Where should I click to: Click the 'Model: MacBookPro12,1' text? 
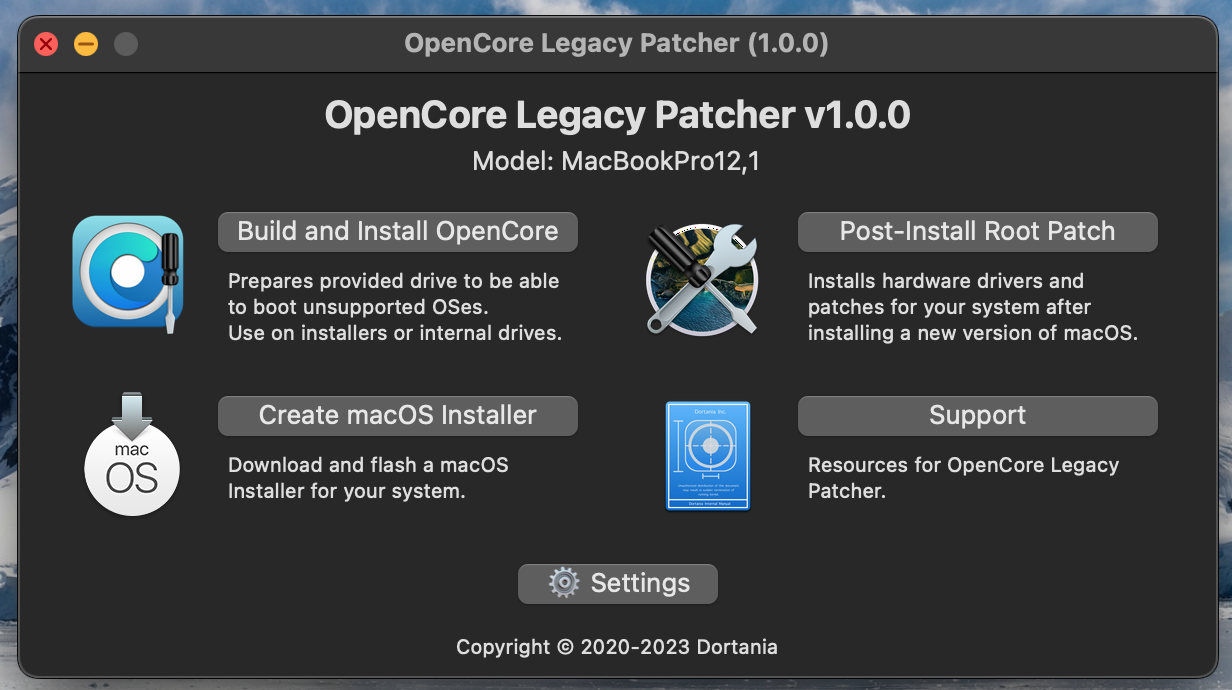pyautogui.click(x=616, y=161)
